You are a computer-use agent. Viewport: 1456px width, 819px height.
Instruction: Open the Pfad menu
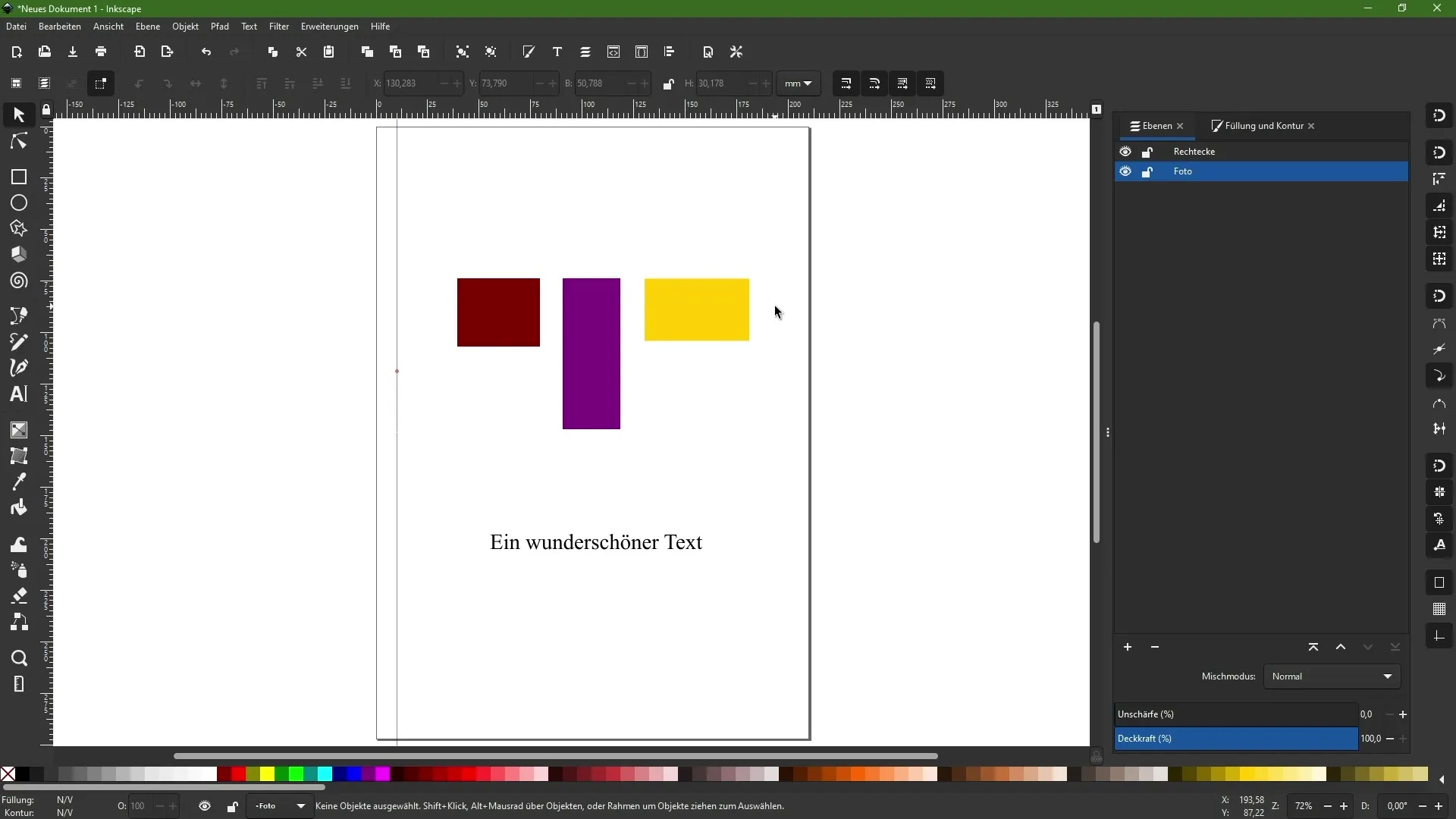tap(219, 27)
